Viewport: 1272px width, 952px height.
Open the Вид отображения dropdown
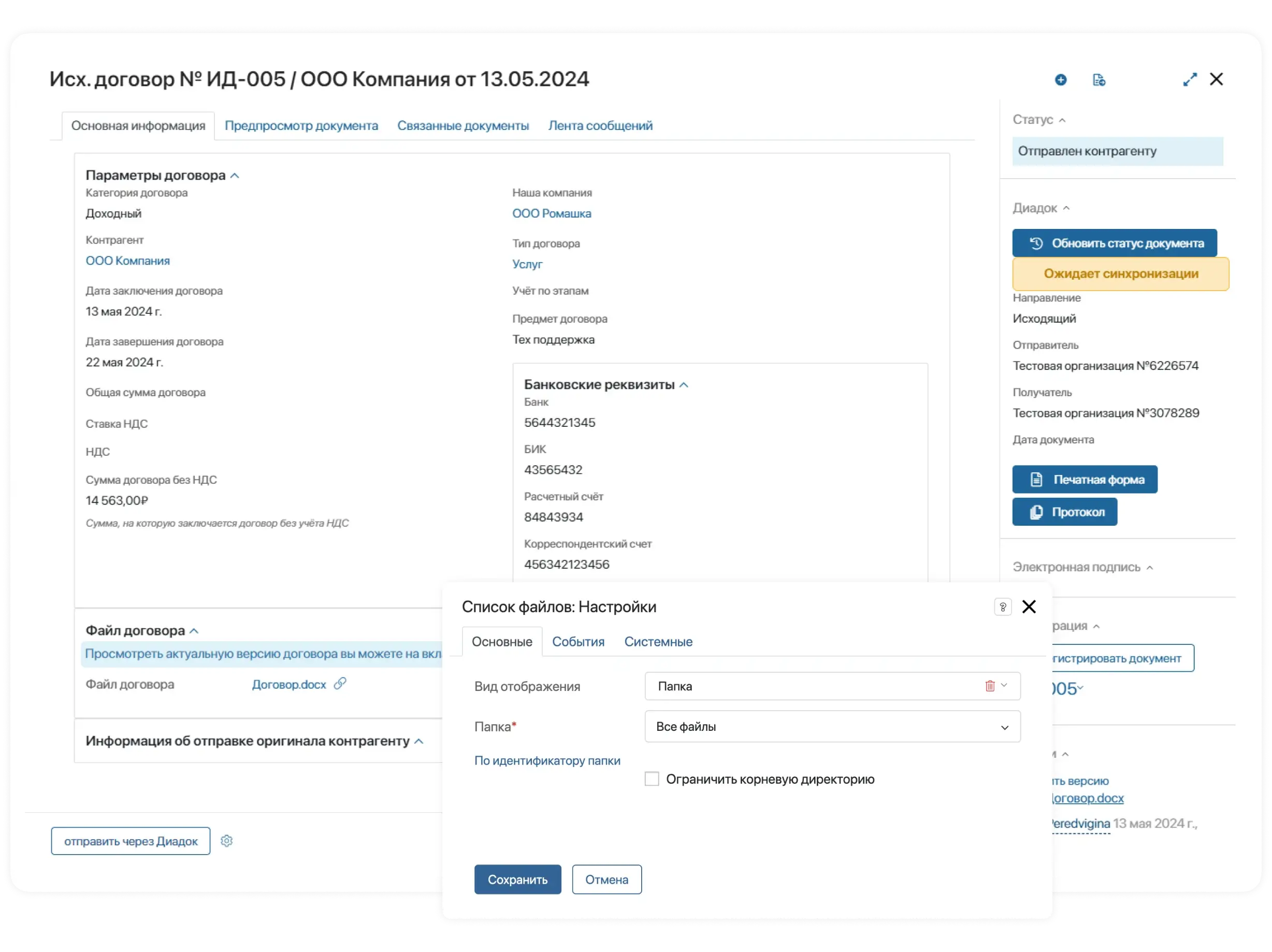(1004, 686)
